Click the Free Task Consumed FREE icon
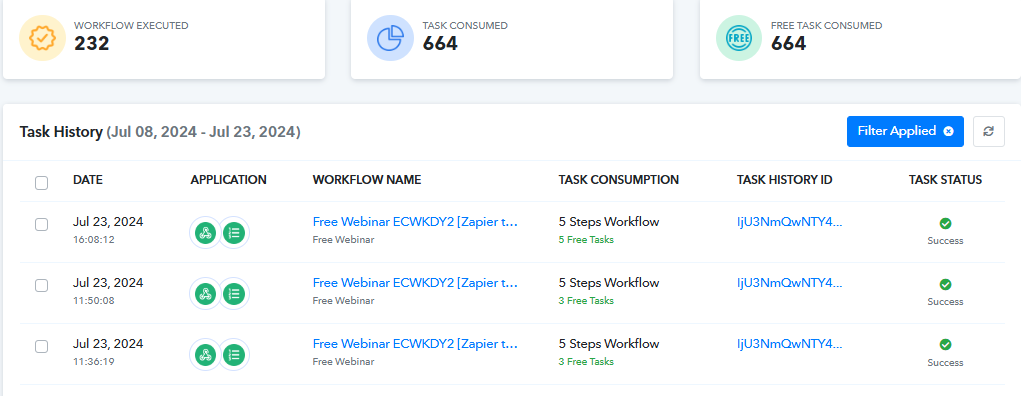Screen dimensions: 1021x396 [x=739, y=38]
